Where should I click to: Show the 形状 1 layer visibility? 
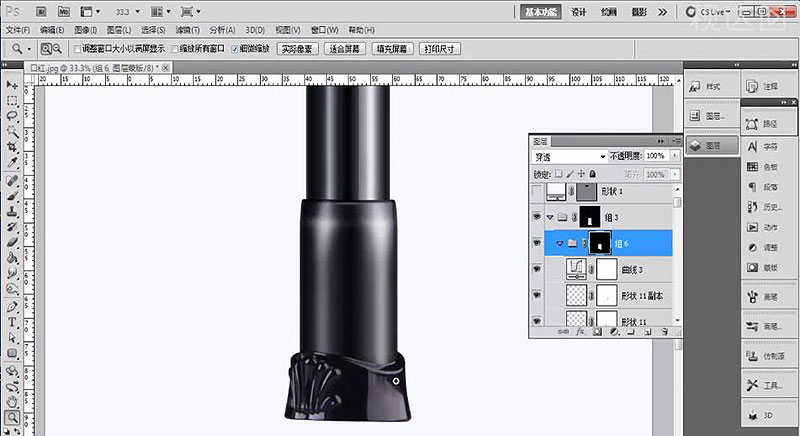[x=537, y=192]
